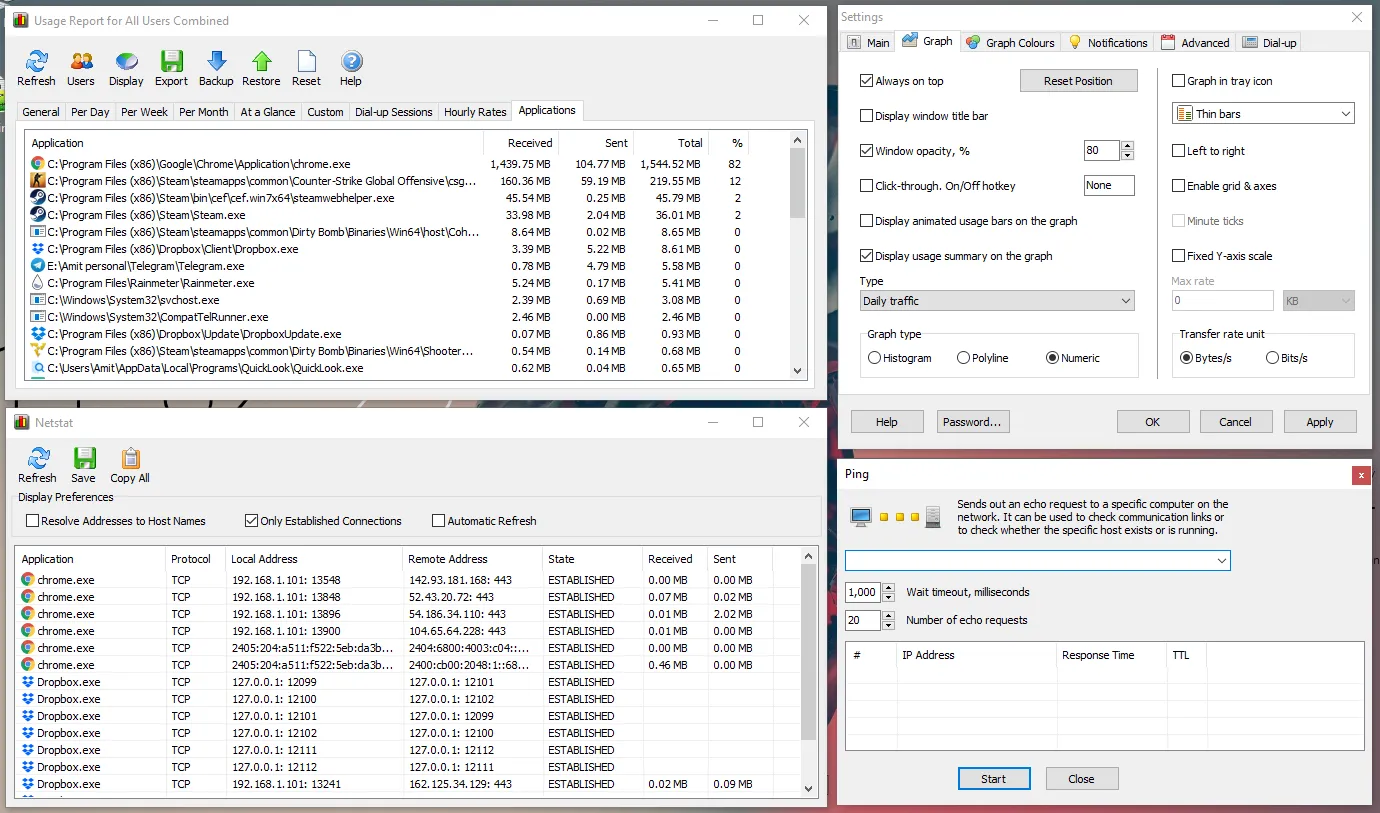Click the red Ping close icon
The width and height of the screenshot is (1380, 813).
point(1360,476)
